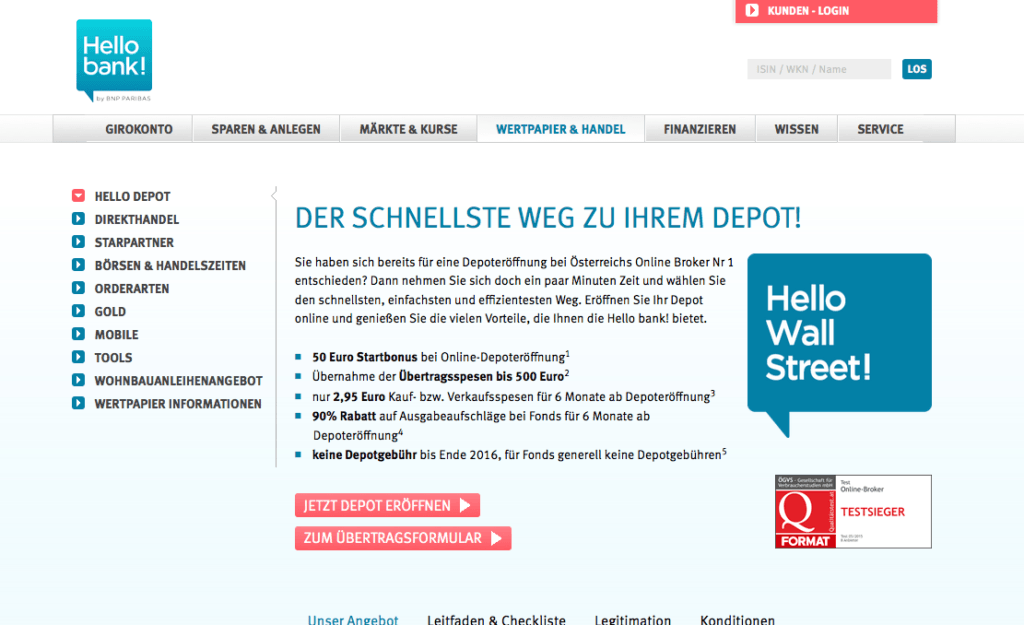Switch to the Konditionen tab
1024x625 pixels.
737,619
